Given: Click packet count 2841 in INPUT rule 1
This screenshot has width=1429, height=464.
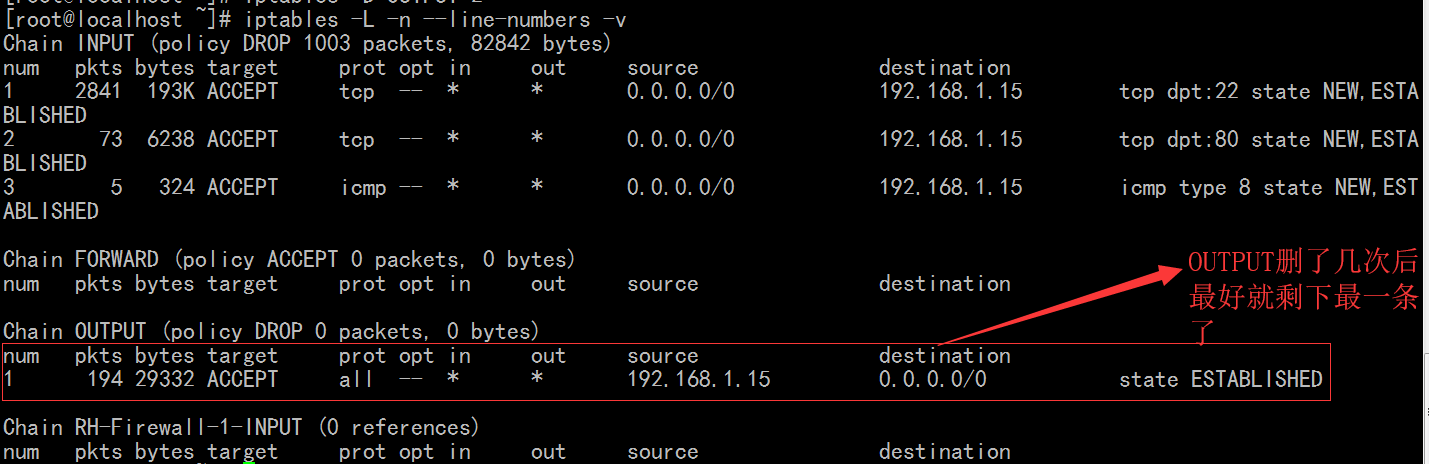Looking at the screenshot, I should (x=98, y=92).
